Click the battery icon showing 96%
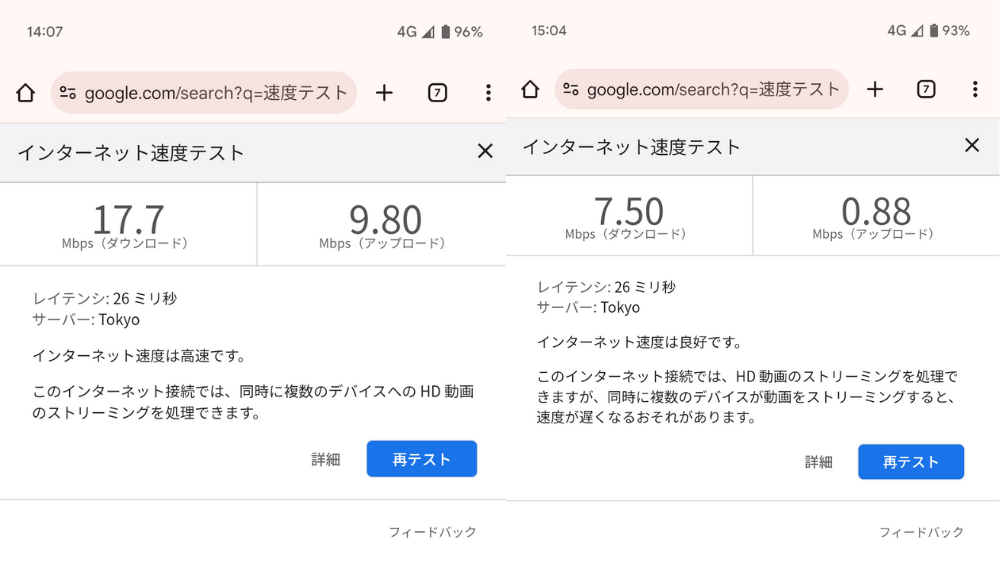This screenshot has height=562, width=1000. tap(446, 31)
